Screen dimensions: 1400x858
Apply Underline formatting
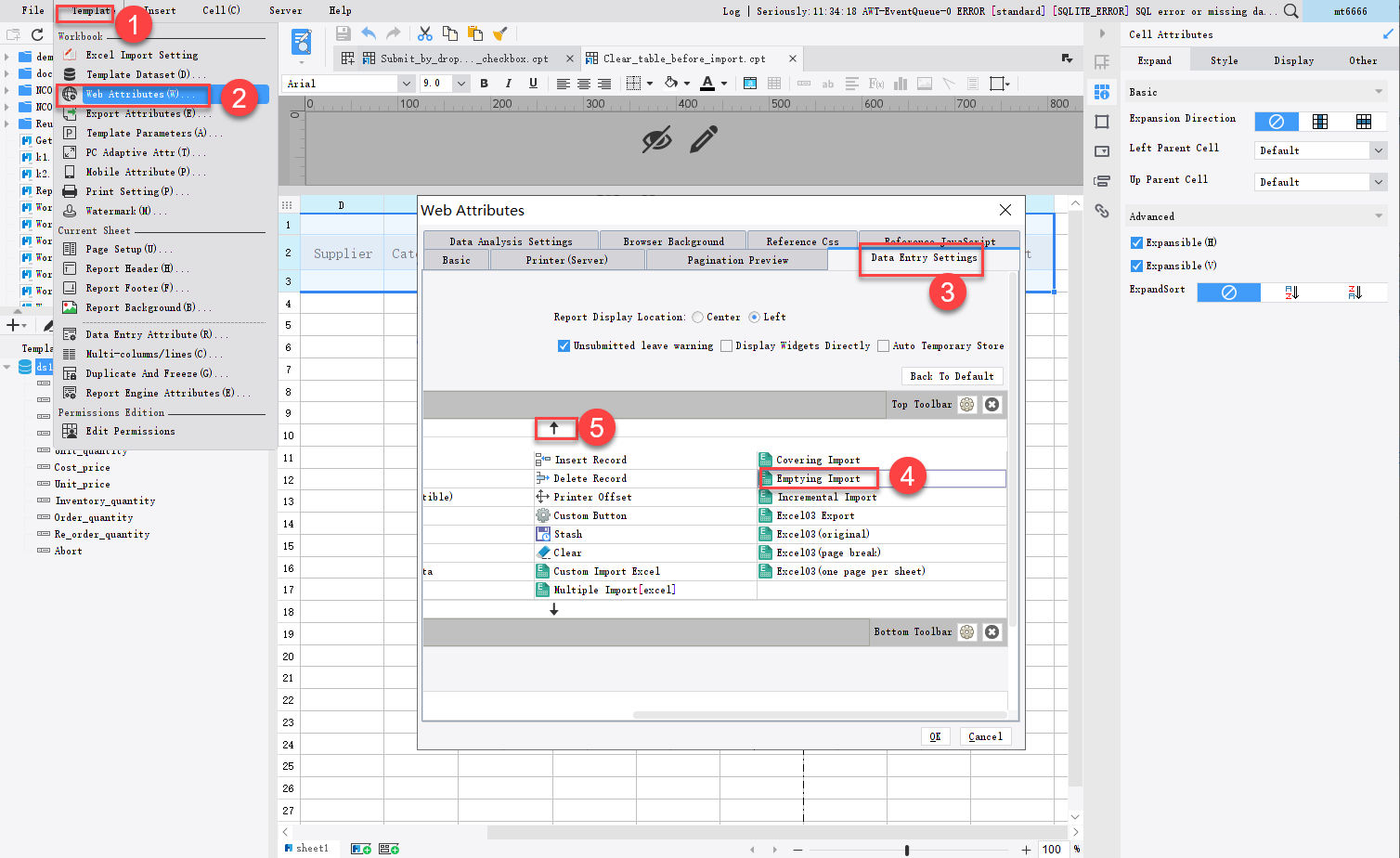coord(533,84)
